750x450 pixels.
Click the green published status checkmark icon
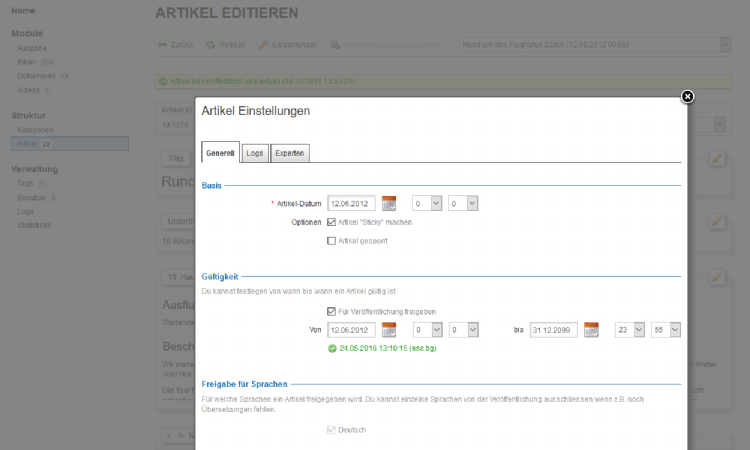[x=332, y=349]
